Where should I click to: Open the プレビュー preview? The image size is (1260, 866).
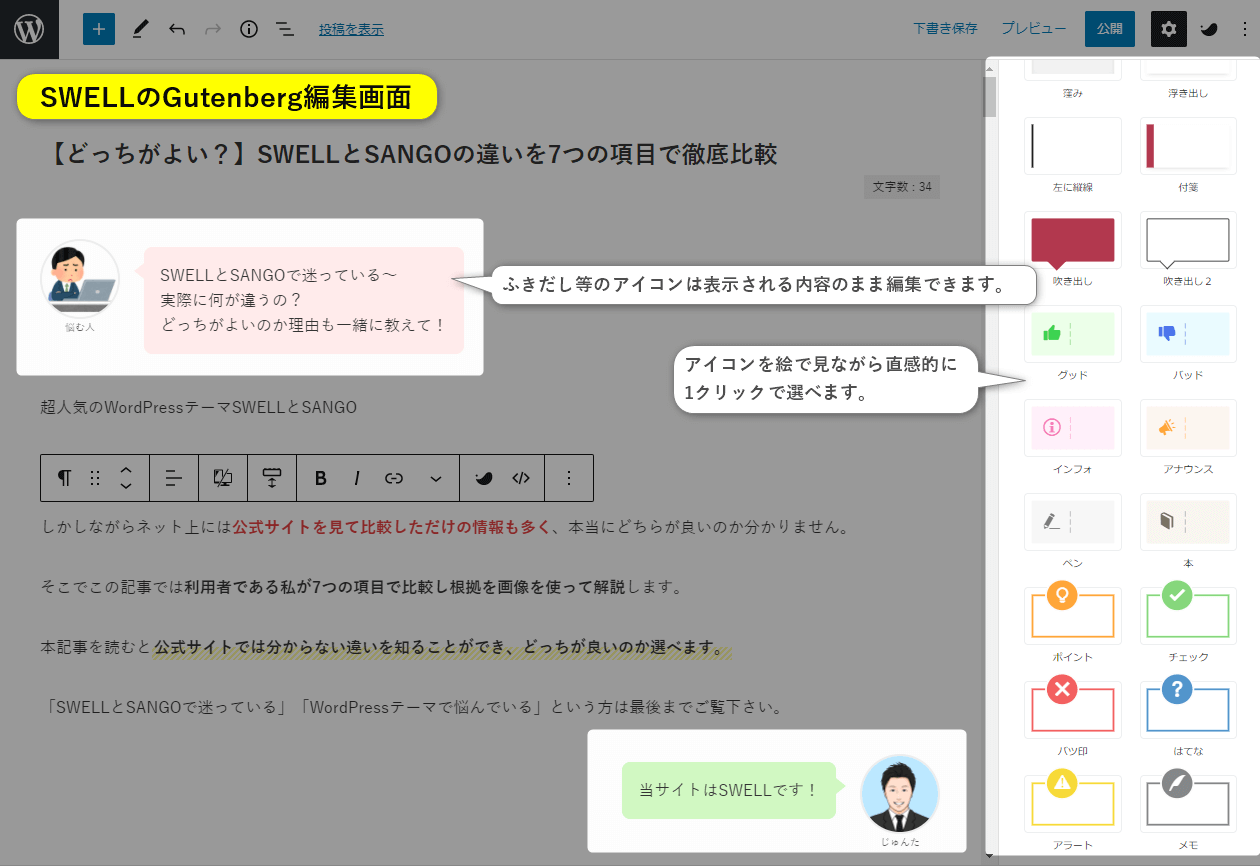click(x=1033, y=28)
